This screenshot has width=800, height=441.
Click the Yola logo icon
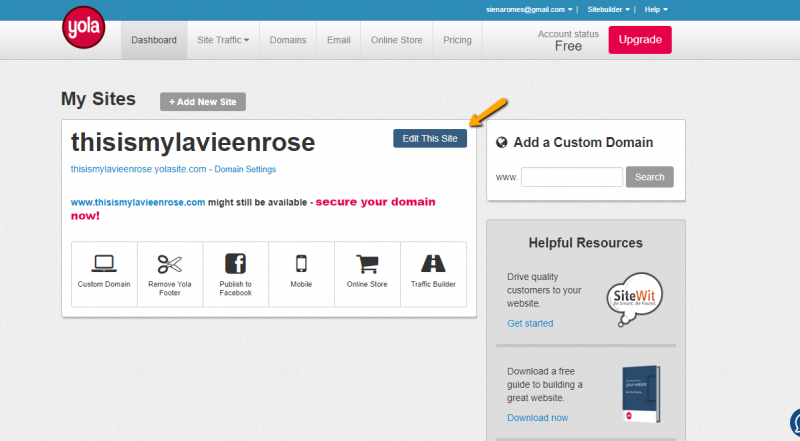[83, 28]
